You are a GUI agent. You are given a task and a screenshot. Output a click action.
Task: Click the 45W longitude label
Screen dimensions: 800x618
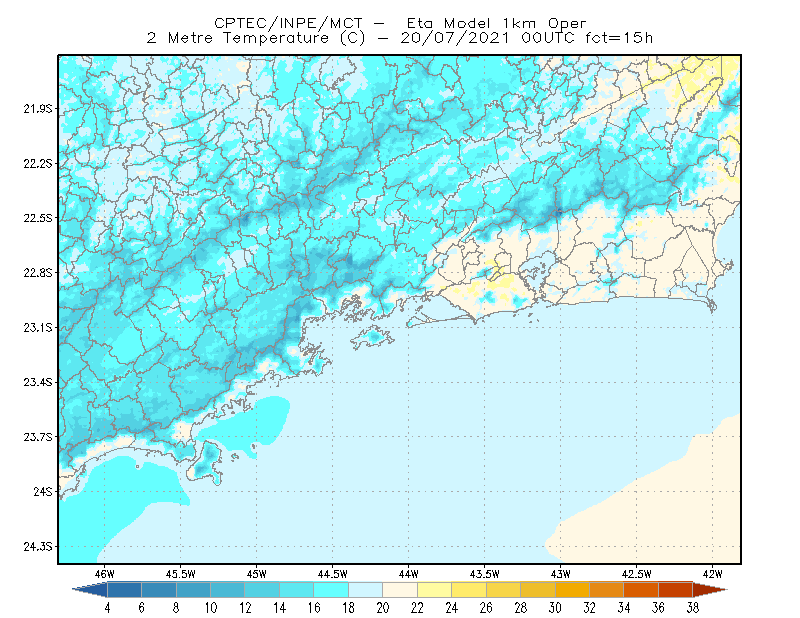(x=257, y=574)
